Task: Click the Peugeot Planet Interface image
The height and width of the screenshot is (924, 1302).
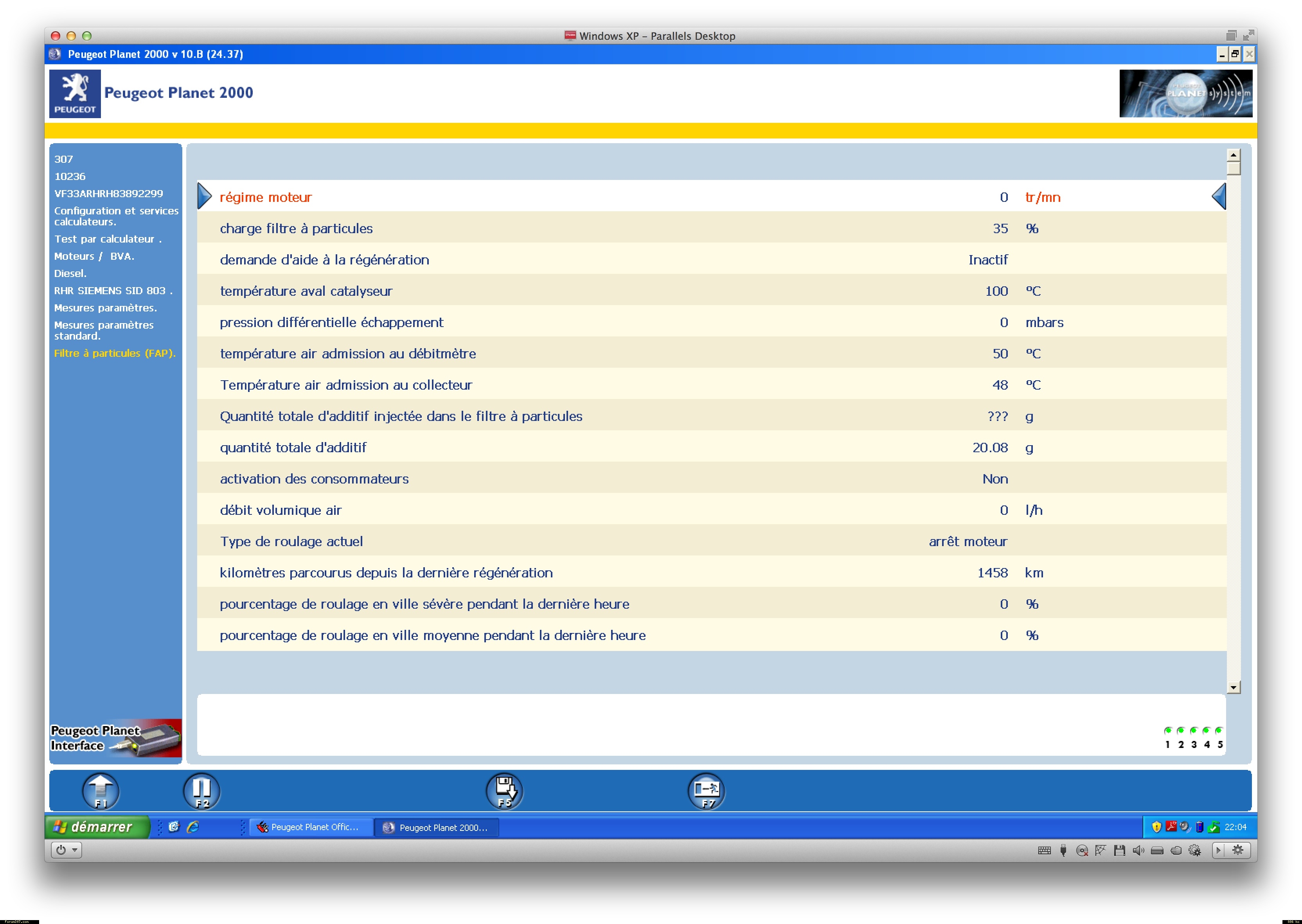Action: (115, 739)
